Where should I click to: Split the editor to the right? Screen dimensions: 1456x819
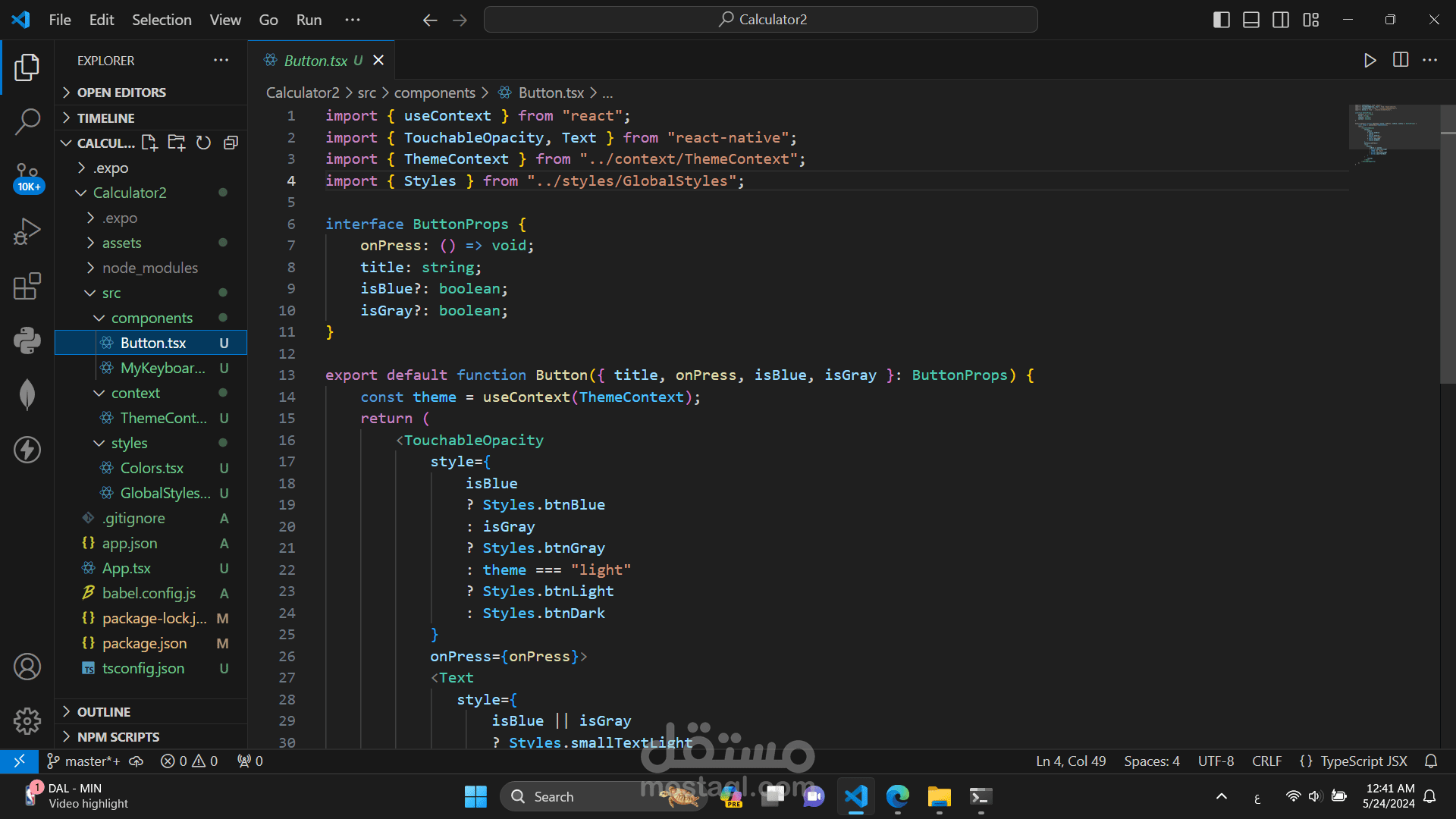pyautogui.click(x=1400, y=60)
